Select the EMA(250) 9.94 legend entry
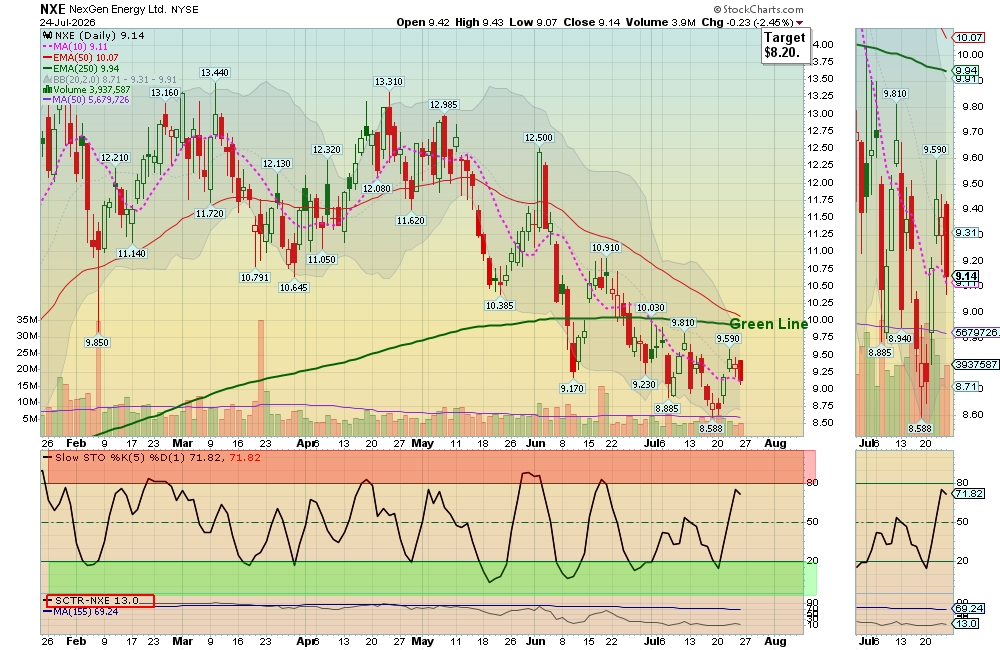The image size is (1000, 650). [x=81, y=68]
